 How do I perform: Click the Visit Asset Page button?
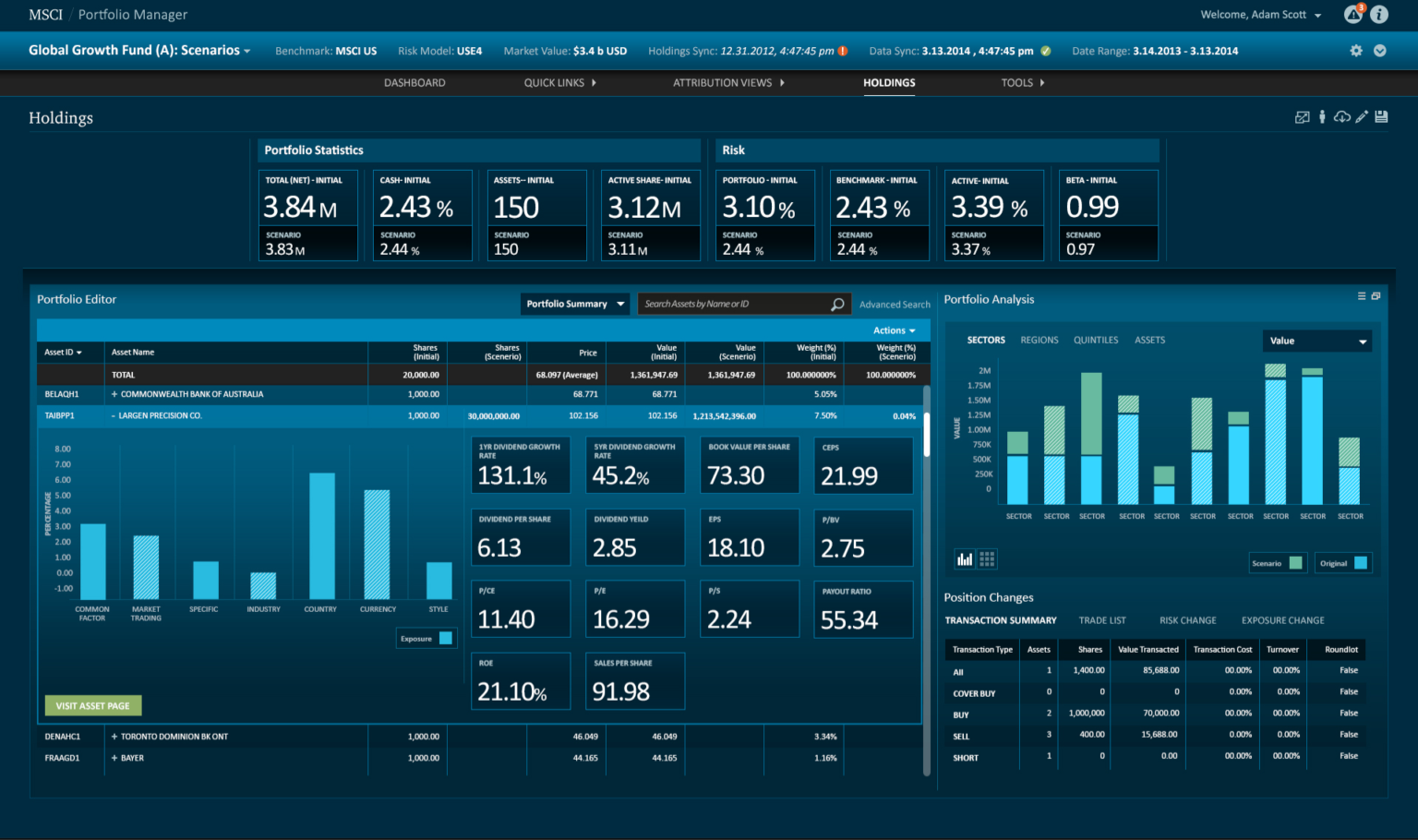coord(93,706)
